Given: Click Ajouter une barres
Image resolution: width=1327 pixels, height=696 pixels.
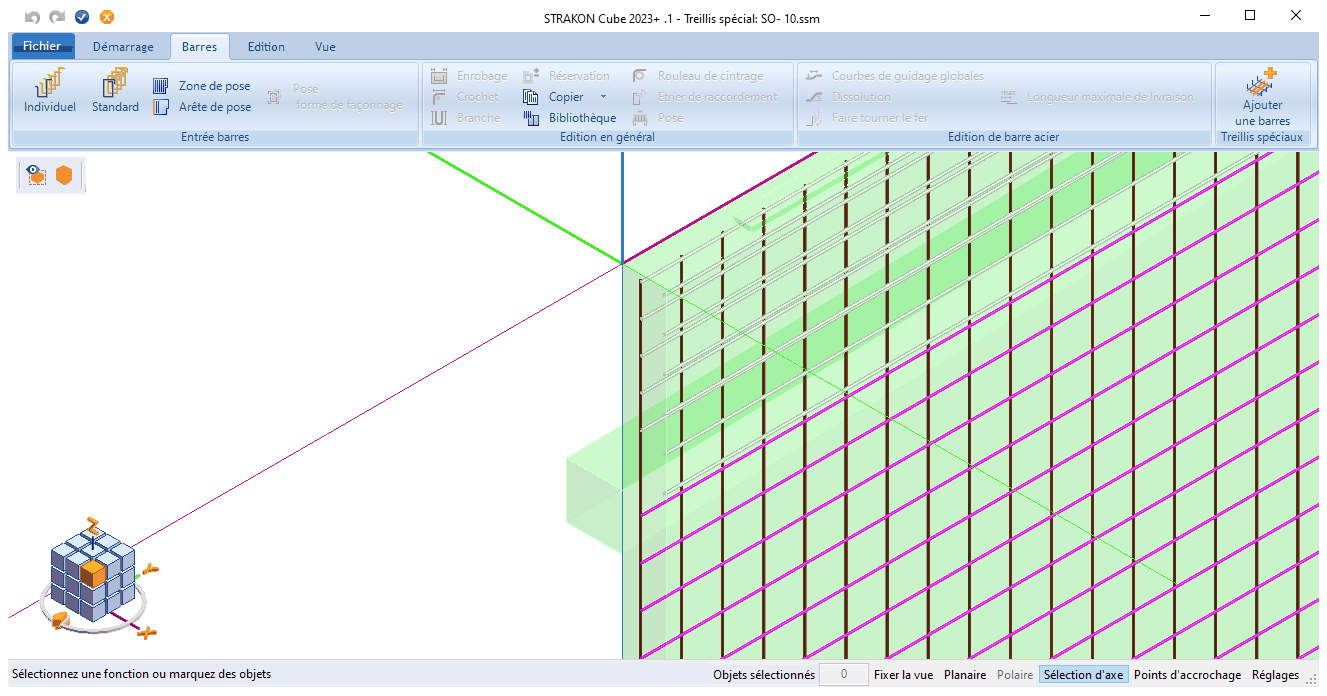Looking at the screenshot, I should [x=1262, y=97].
